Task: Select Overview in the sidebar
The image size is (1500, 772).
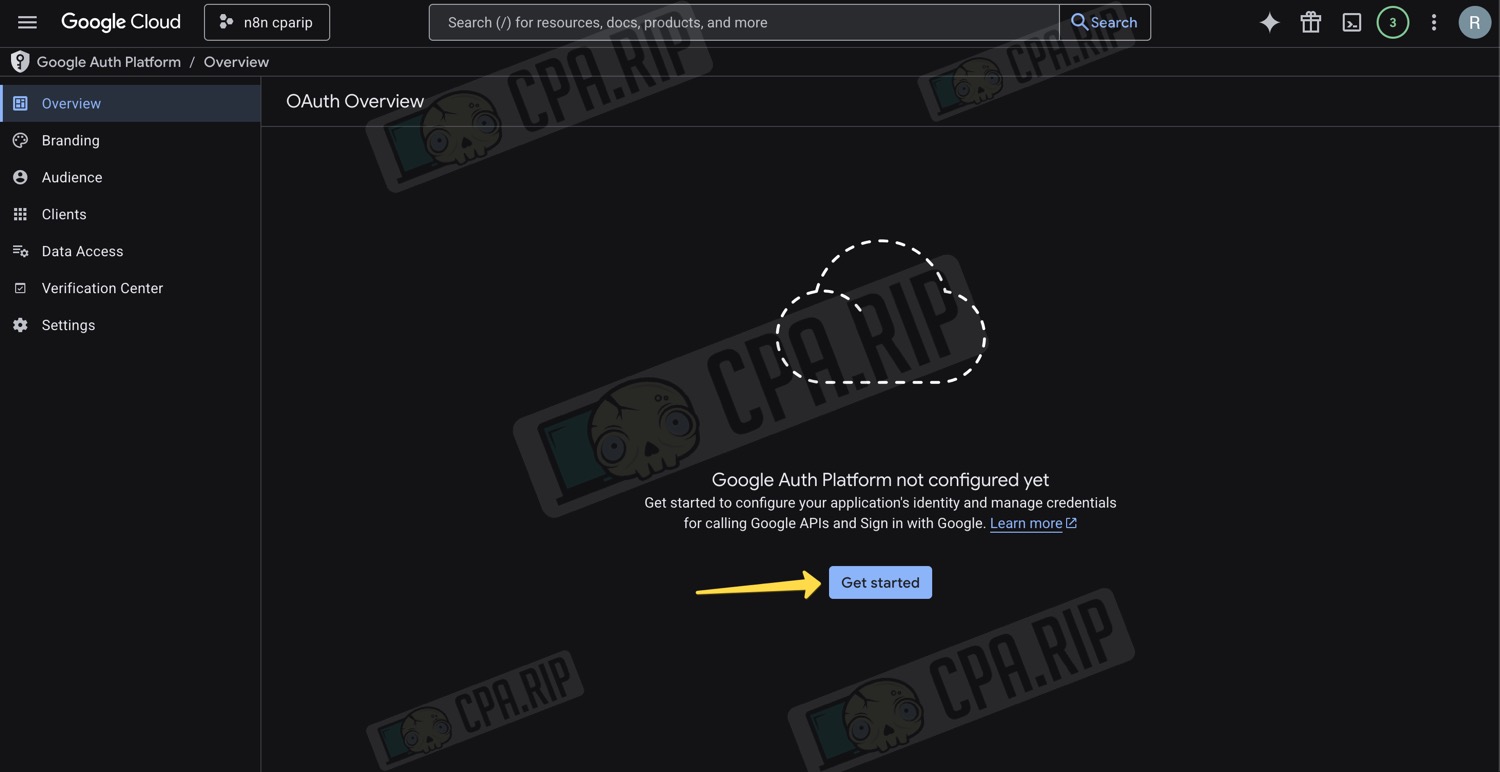Action: pyautogui.click(x=71, y=104)
